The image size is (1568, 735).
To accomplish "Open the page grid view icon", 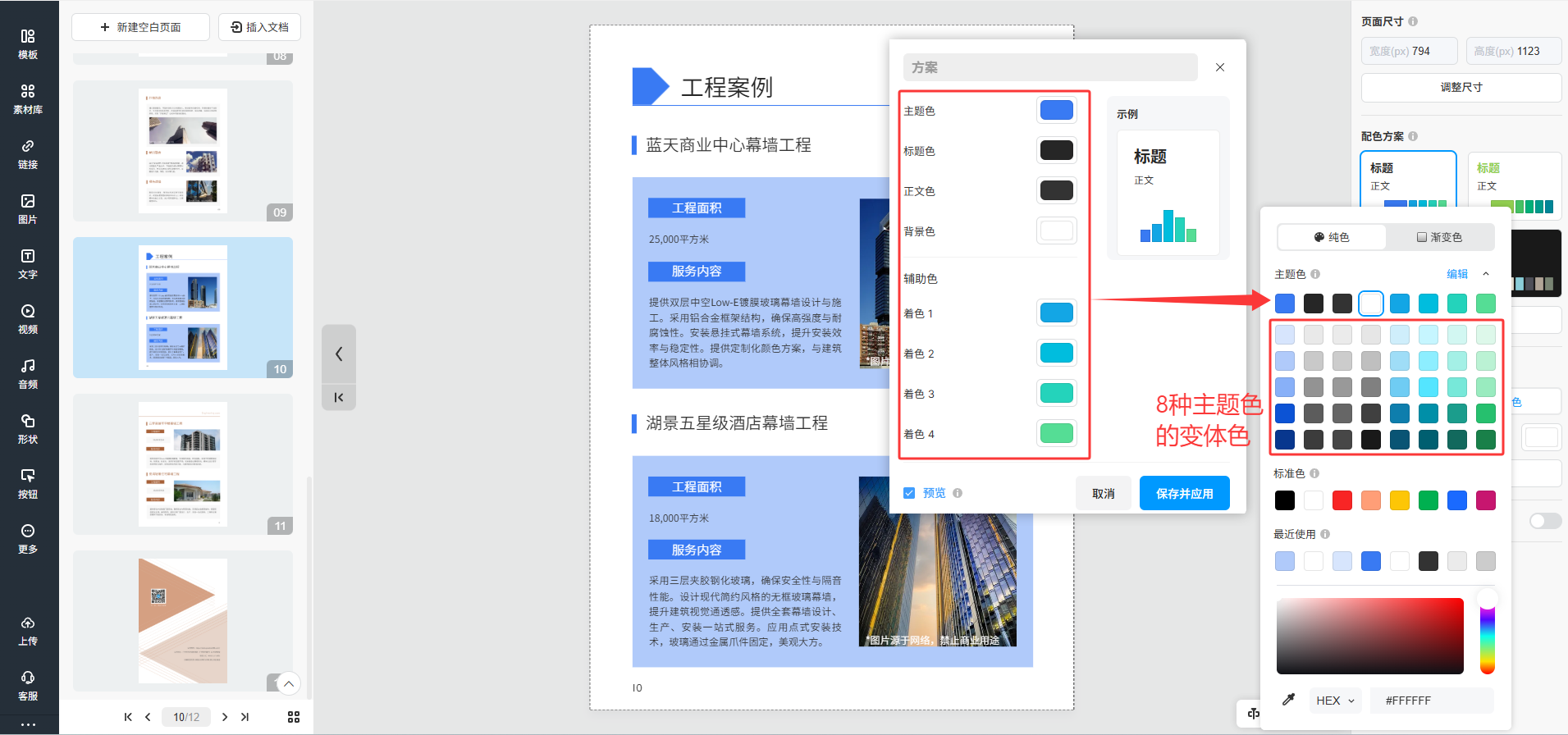I will (294, 717).
